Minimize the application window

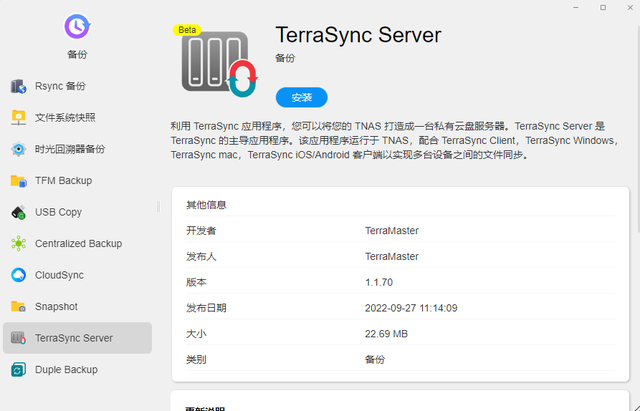(576, 8)
